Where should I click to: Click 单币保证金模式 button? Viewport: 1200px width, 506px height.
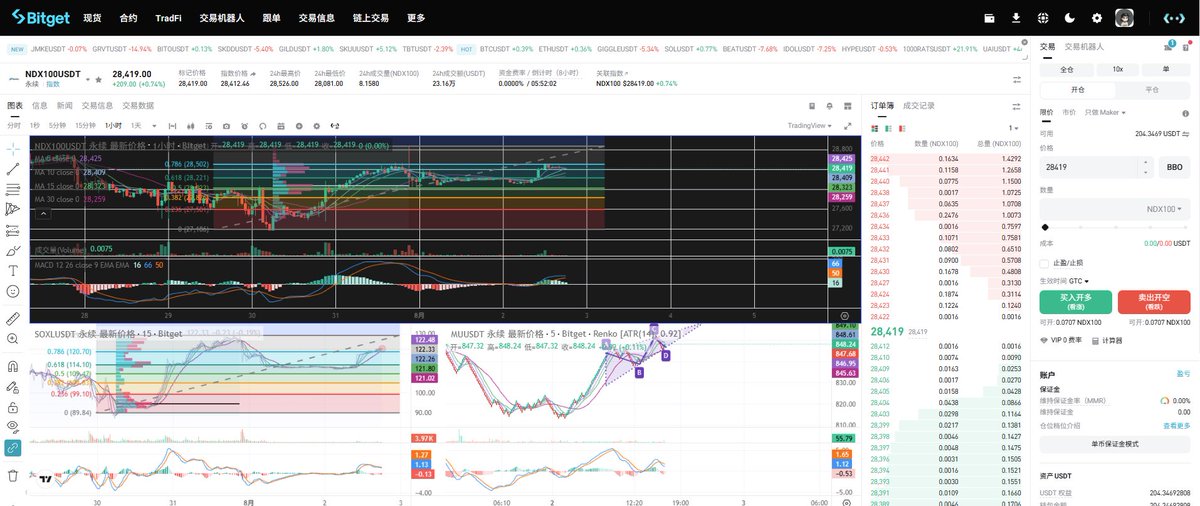1115,444
